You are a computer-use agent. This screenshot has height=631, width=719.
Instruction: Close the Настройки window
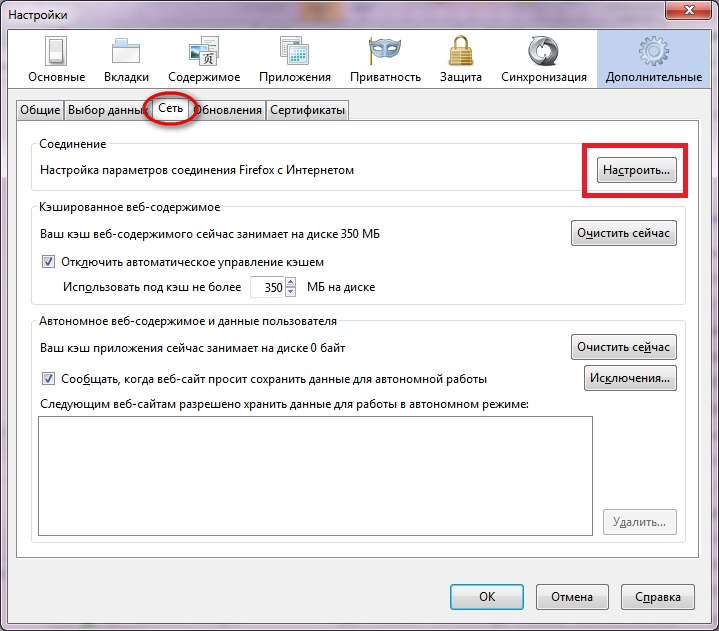click(689, 9)
